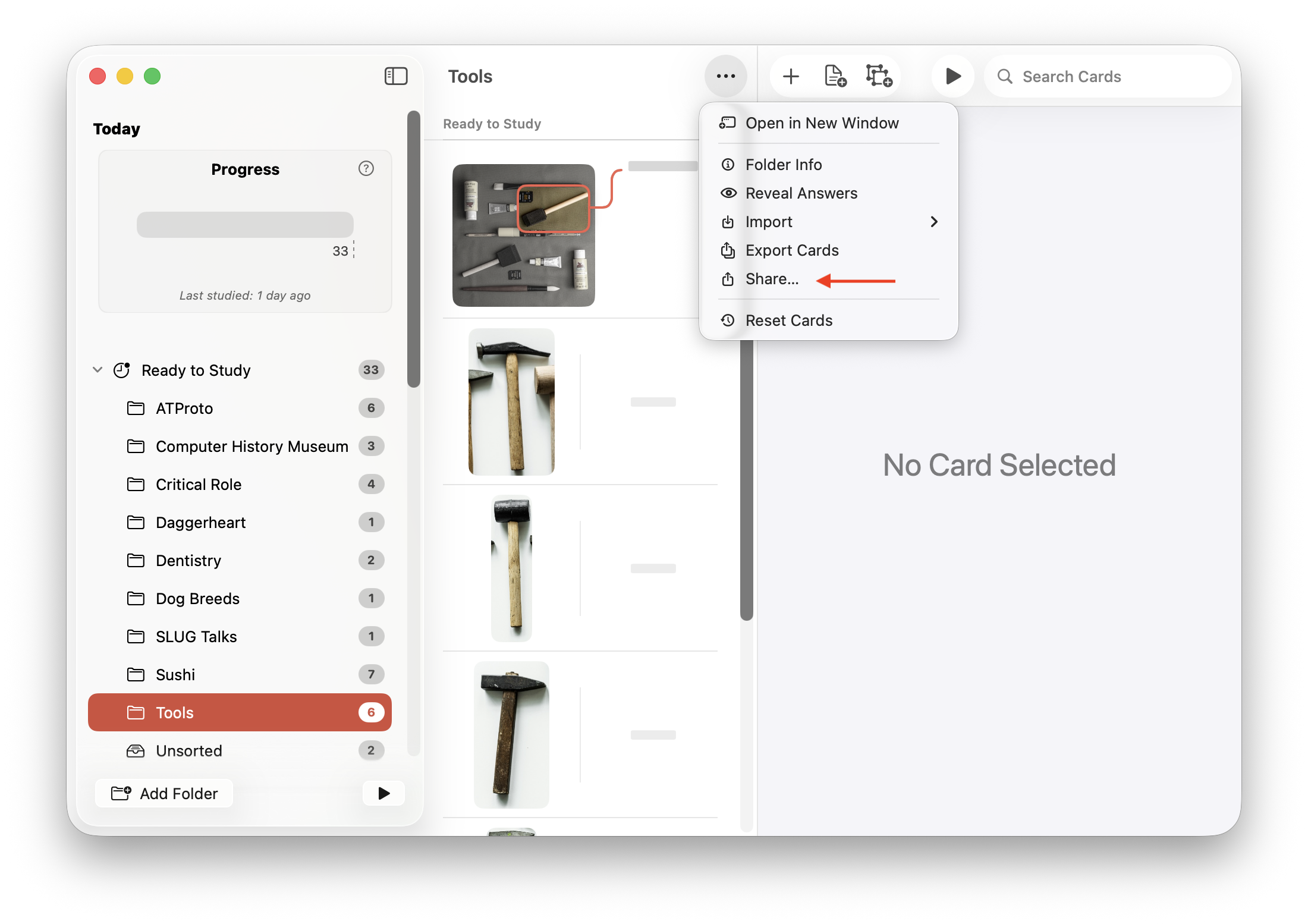The height and width of the screenshot is (924, 1308).
Task: Click the Progress help question mark icon
Action: click(366, 169)
